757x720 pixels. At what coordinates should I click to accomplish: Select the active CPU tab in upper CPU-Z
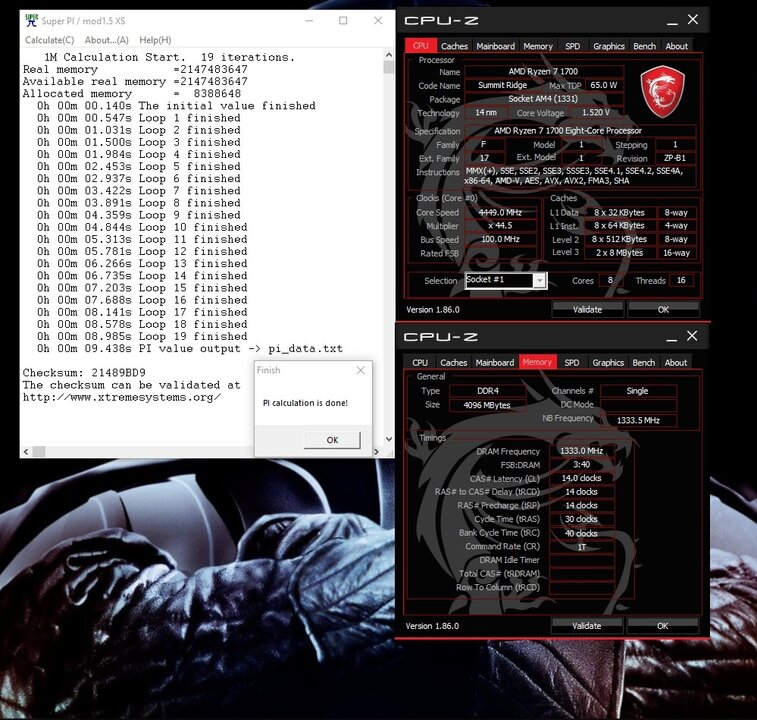coord(421,45)
